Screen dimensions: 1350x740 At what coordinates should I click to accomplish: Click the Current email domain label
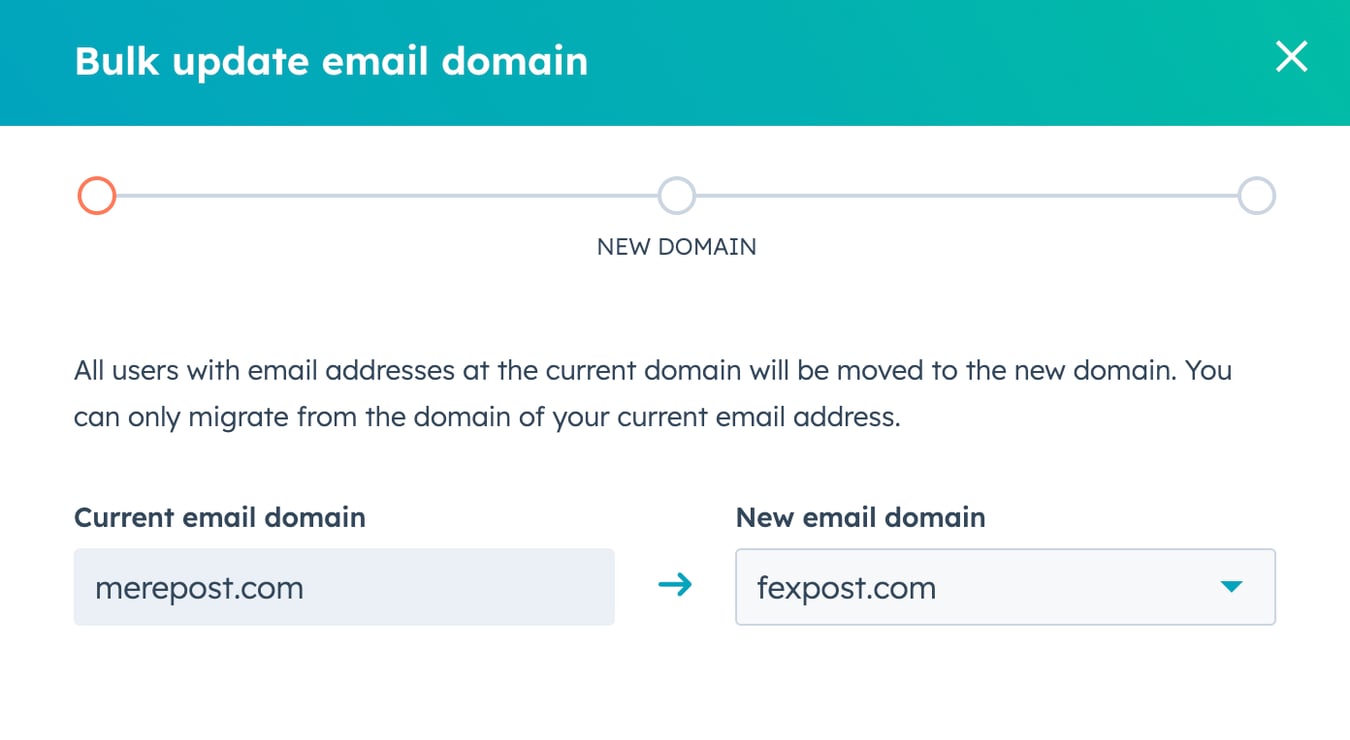coord(219,517)
